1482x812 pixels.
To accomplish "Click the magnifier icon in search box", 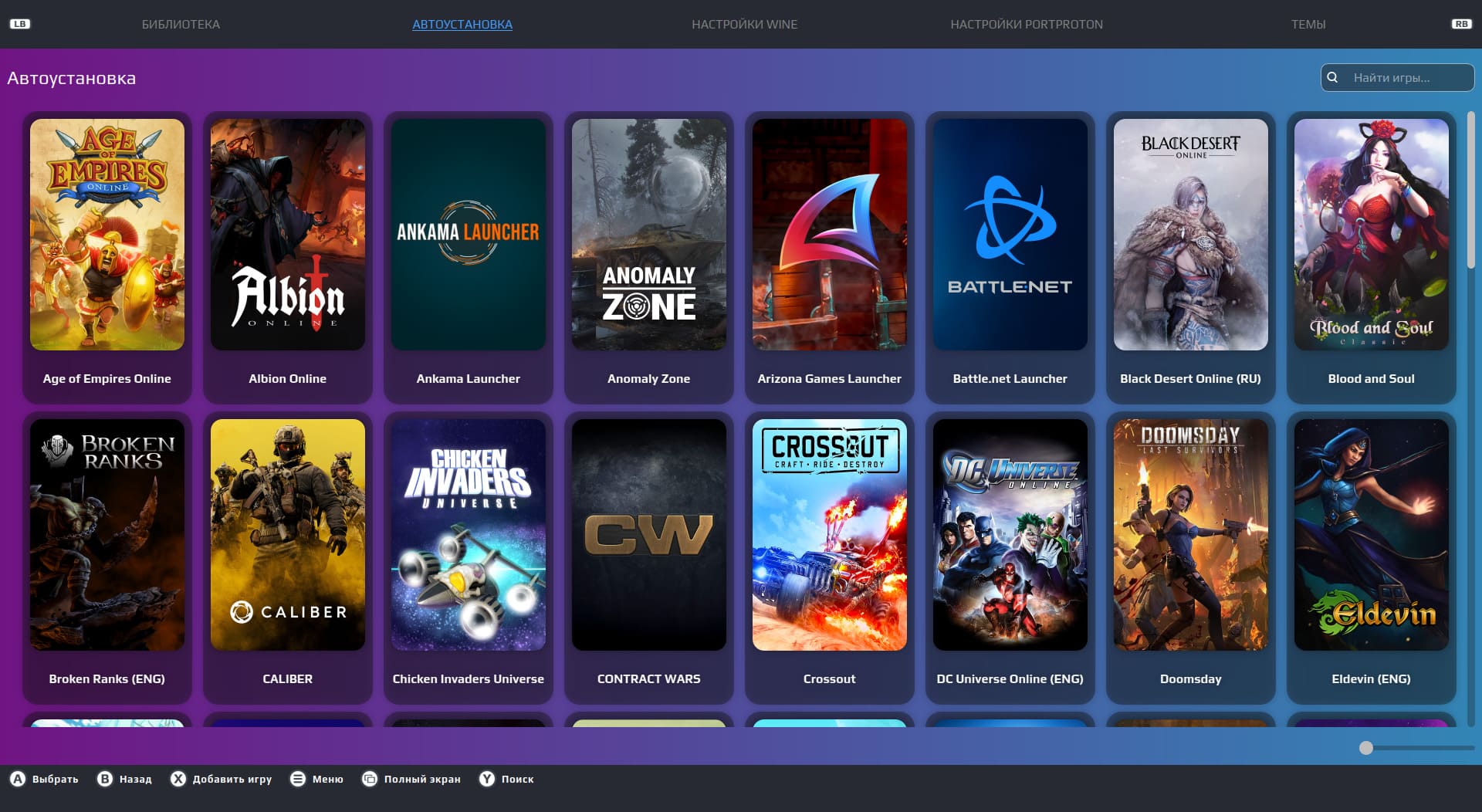I will (1332, 77).
